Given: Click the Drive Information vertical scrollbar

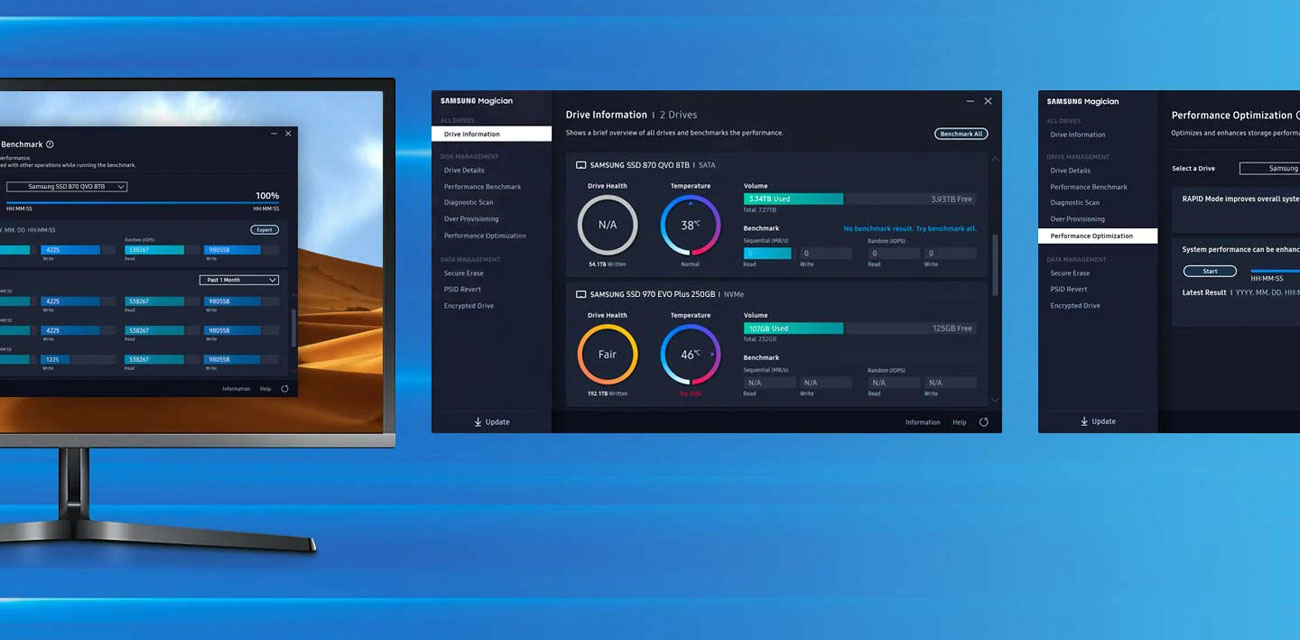Looking at the screenshot, I should coord(994,265).
